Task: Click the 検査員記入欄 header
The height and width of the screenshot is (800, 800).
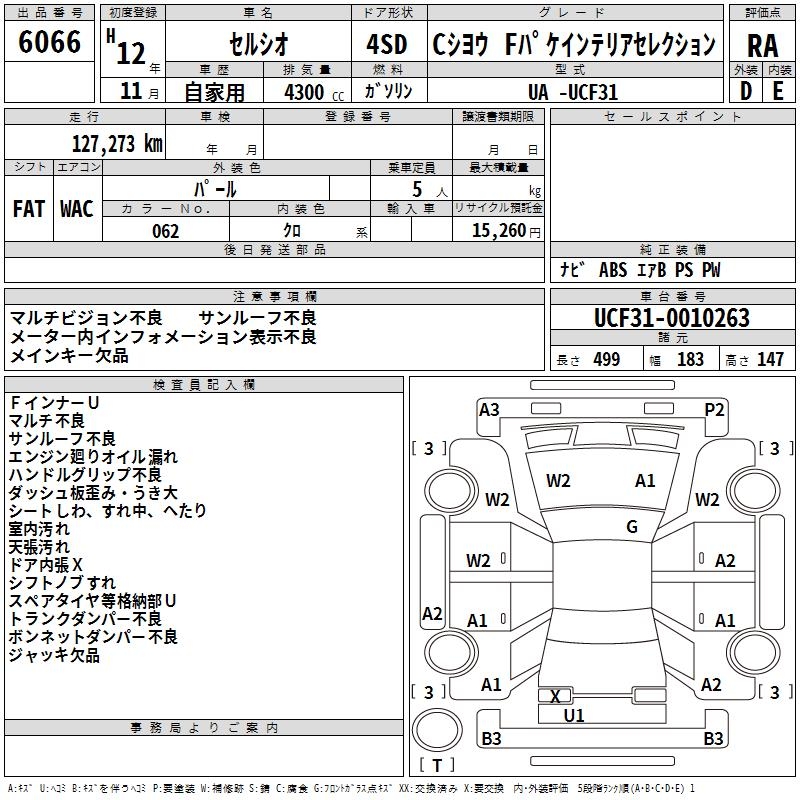Action: (x=204, y=385)
